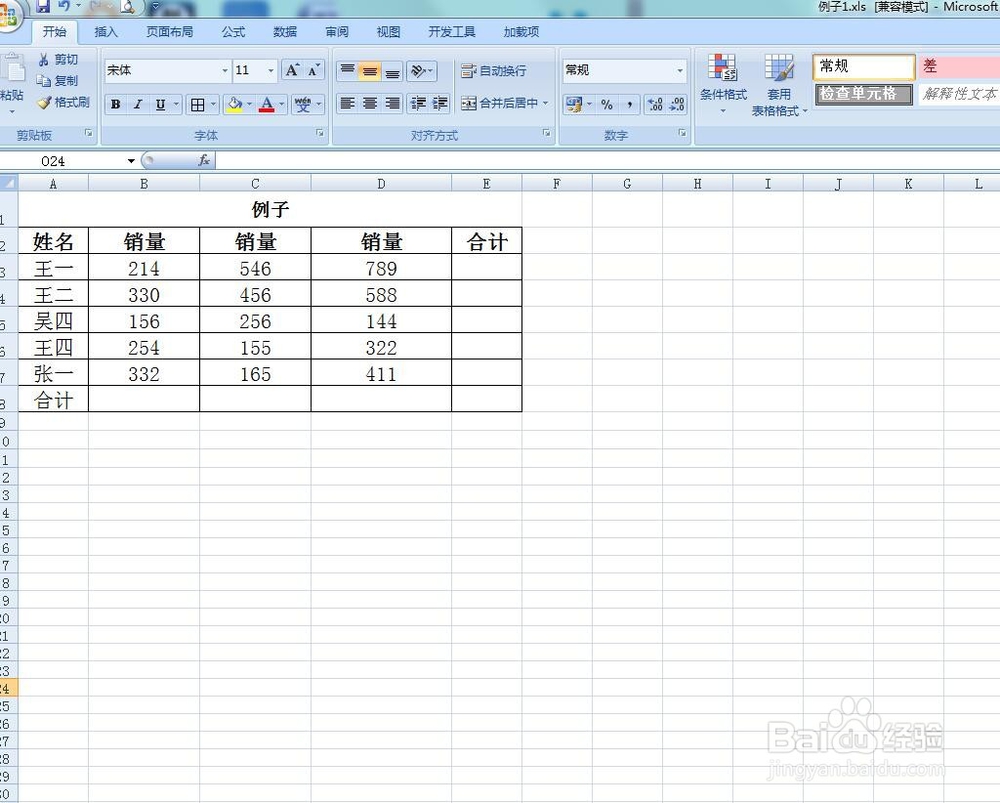Apply the 常规 cell style
The image size is (1000, 803).
tap(864, 66)
